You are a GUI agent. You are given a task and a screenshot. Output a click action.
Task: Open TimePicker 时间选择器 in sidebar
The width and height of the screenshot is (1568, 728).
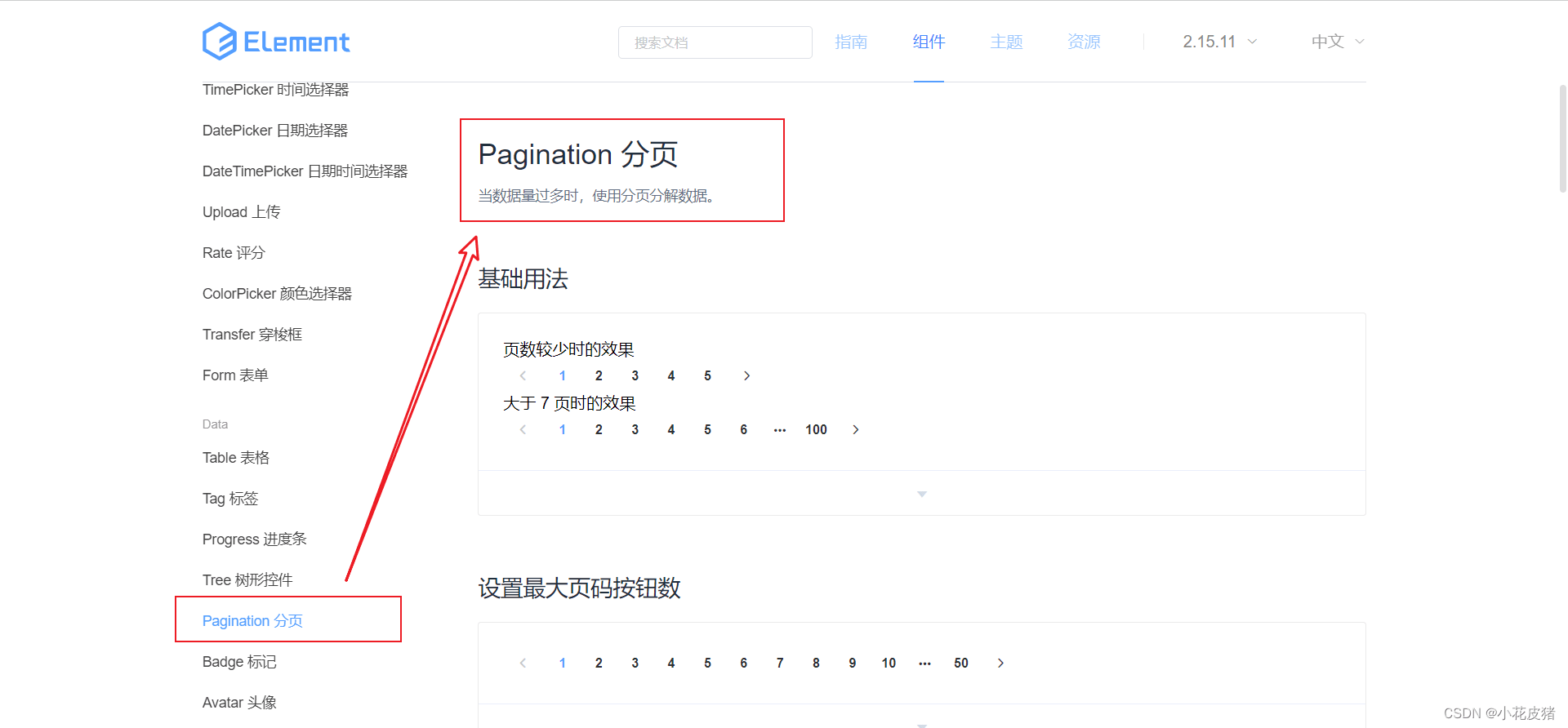[276, 90]
